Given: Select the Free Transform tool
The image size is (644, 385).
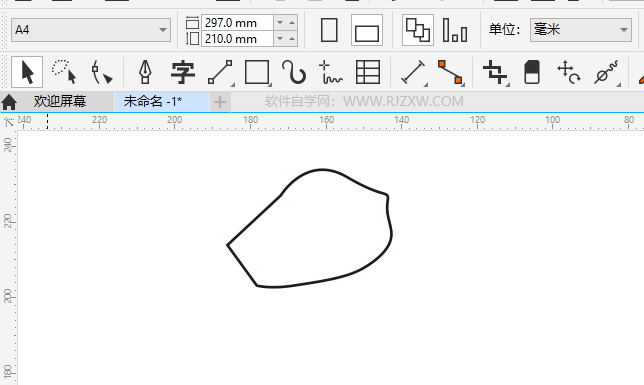Looking at the screenshot, I should coord(568,72).
